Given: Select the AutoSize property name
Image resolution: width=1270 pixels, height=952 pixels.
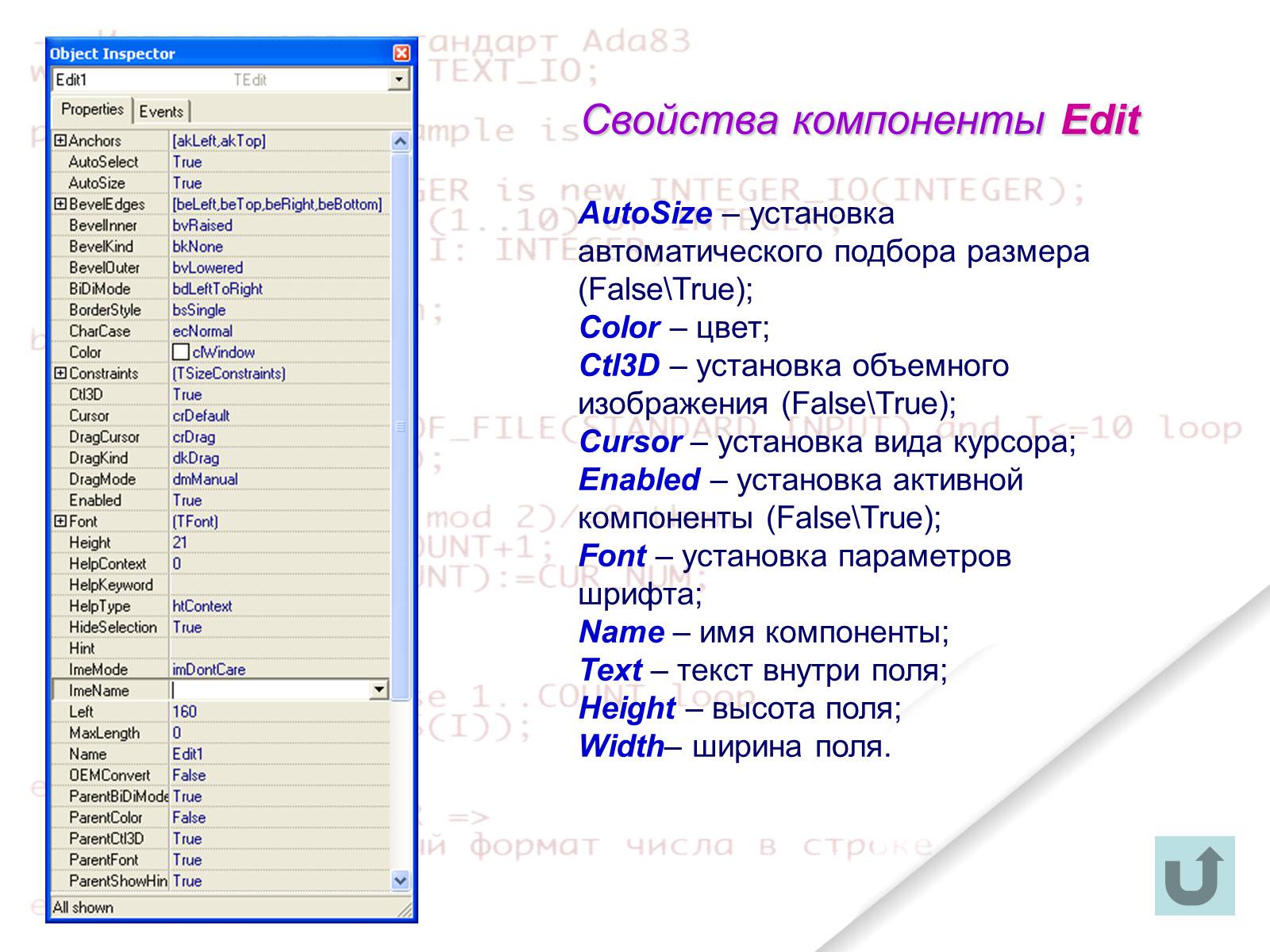Looking at the screenshot, I should tap(96, 183).
